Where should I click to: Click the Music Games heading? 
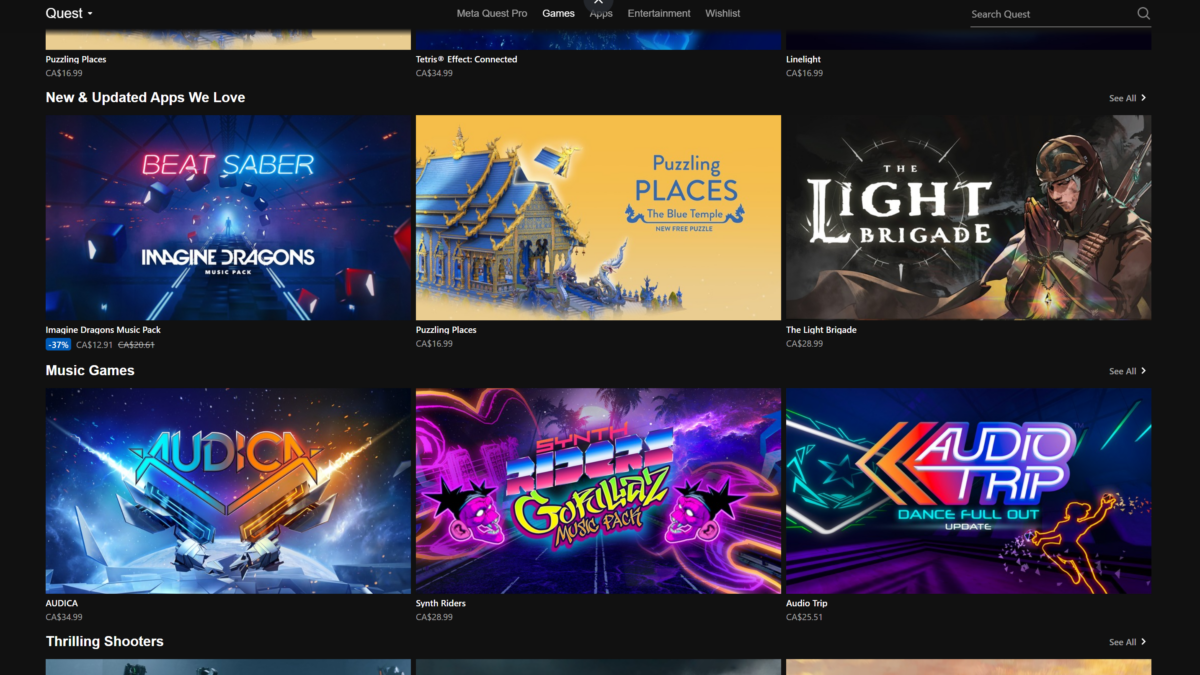point(90,371)
